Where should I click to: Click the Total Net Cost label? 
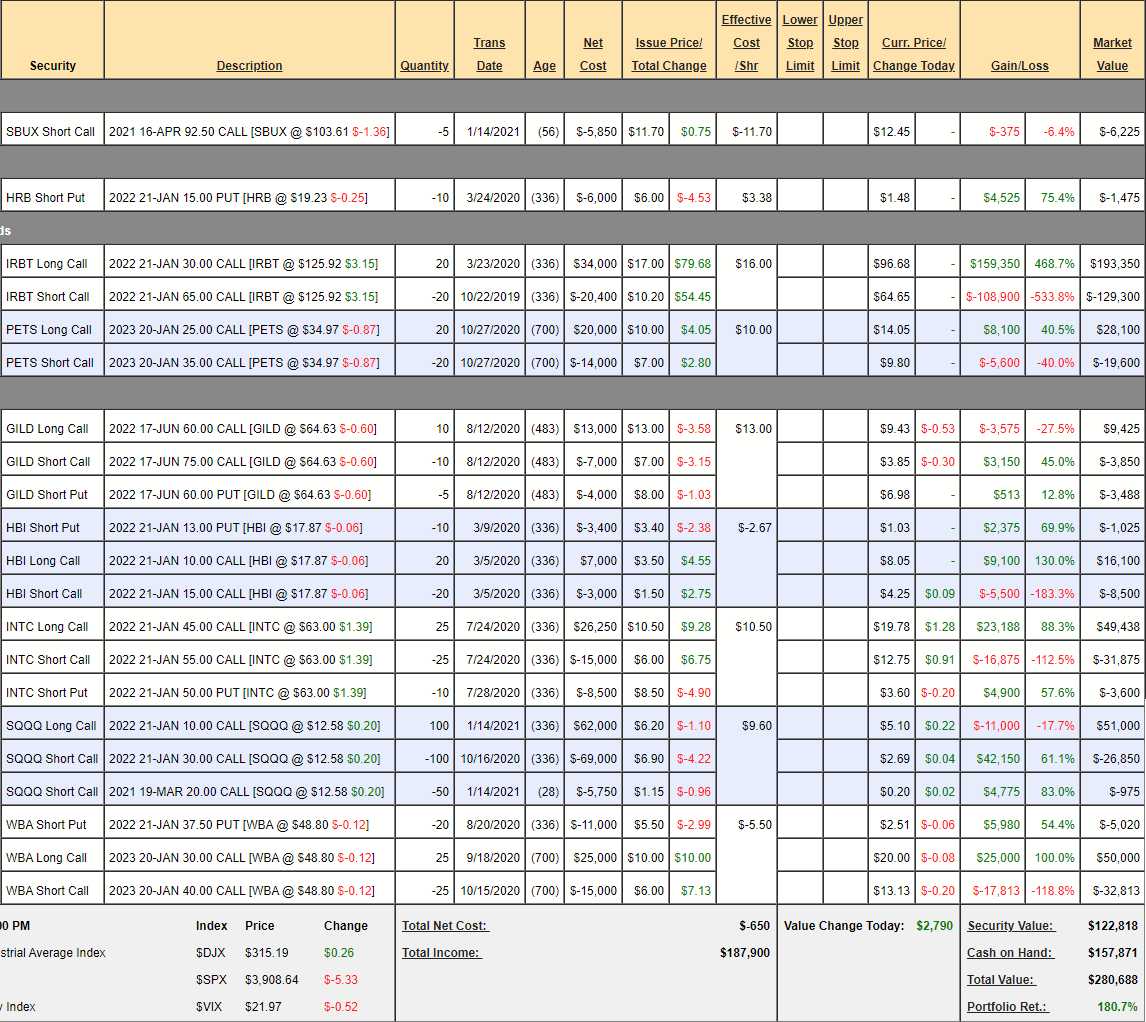click(x=445, y=926)
